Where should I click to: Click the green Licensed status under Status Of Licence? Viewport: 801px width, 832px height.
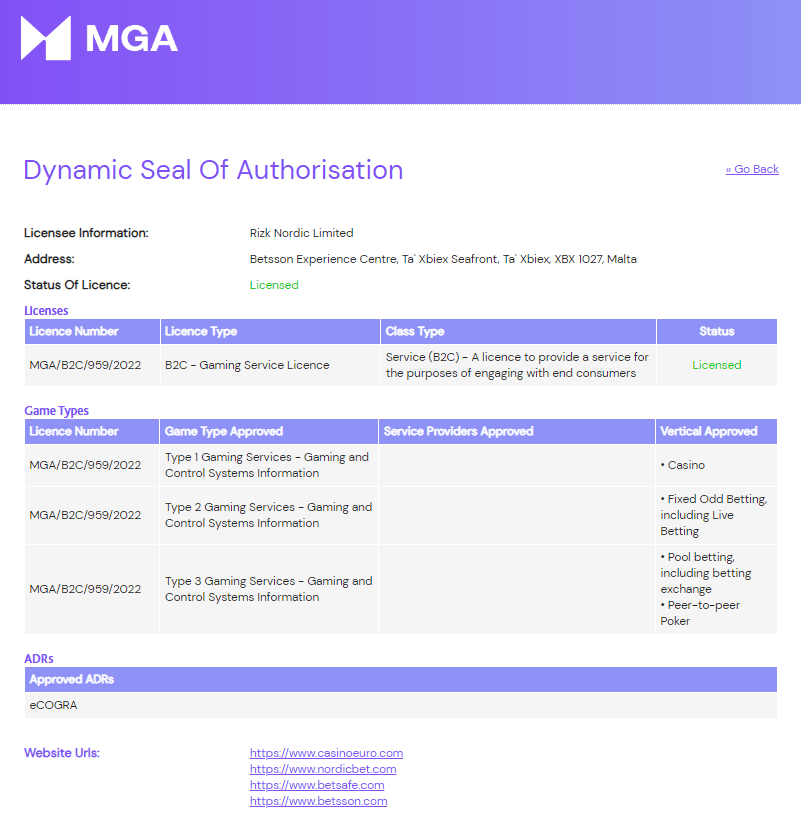[274, 285]
